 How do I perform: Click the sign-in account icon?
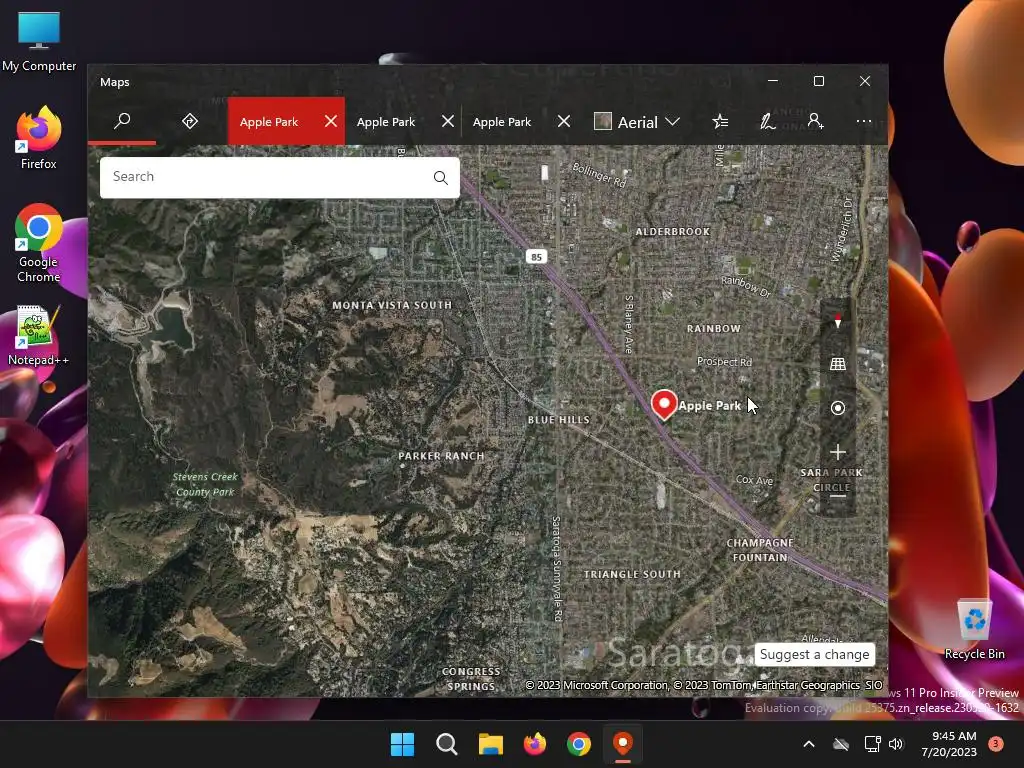(x=815, y=121)
